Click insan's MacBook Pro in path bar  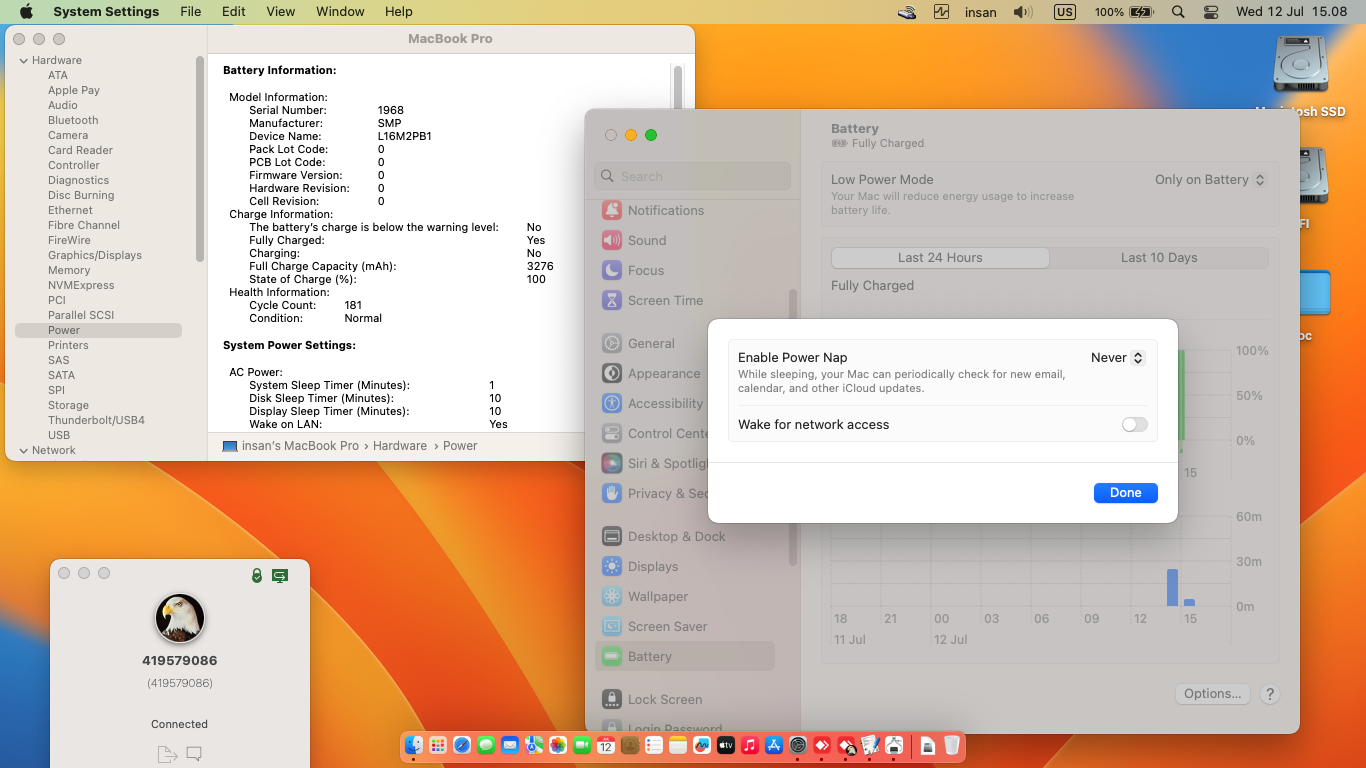point(300,446)
